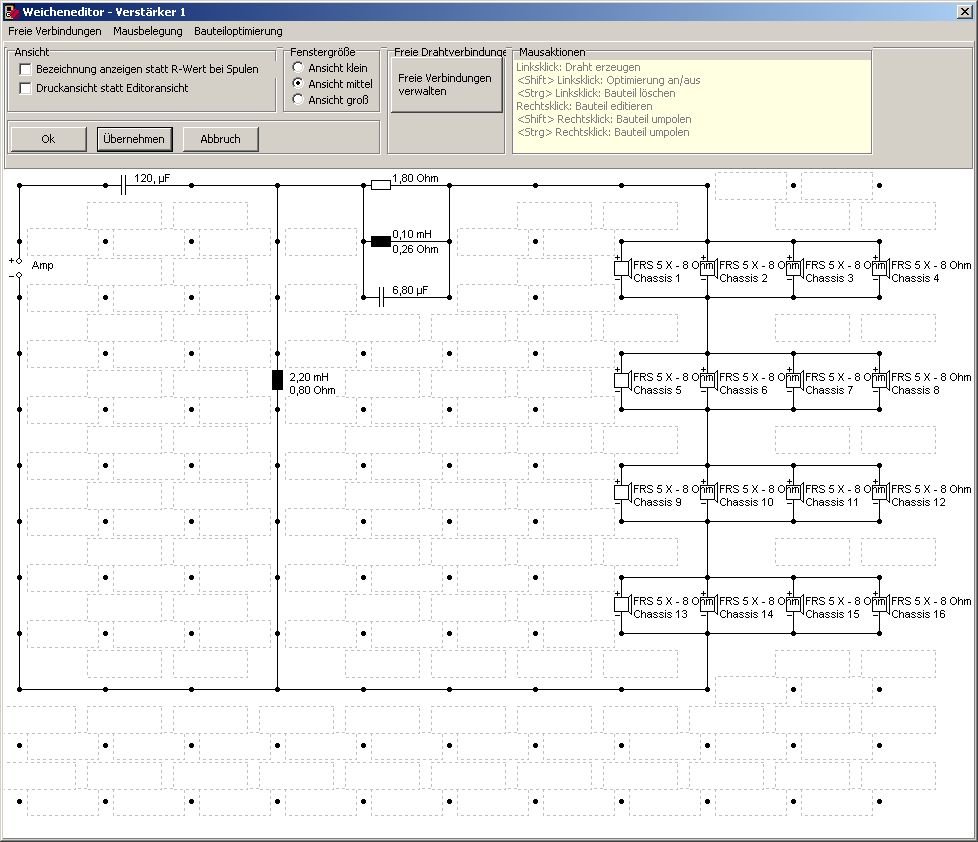This screenshot has height=842, width=978.
Task: Click the 120, µF value label
Action: tap(152, 178)
